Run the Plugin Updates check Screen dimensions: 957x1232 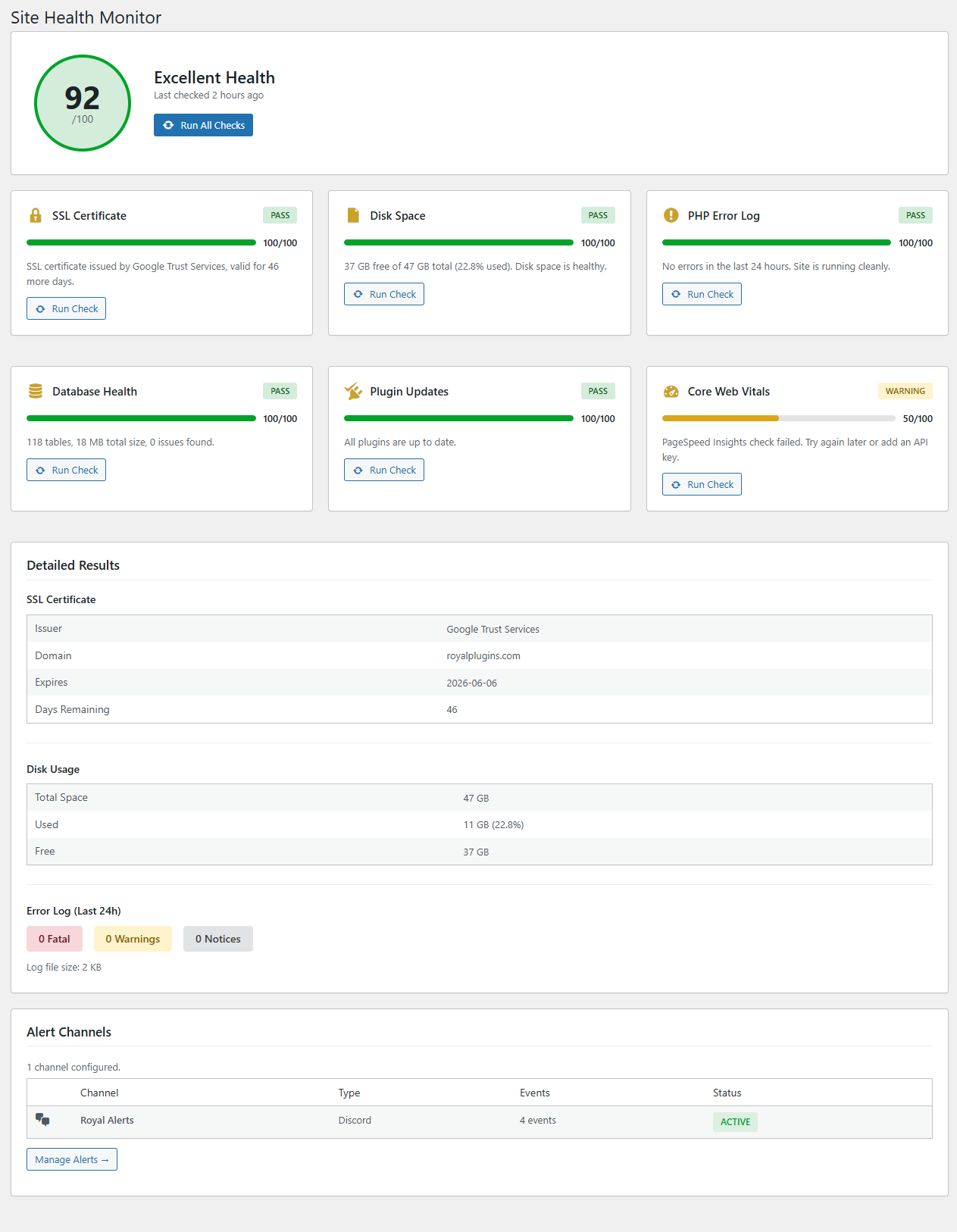(x=384, y=471)
